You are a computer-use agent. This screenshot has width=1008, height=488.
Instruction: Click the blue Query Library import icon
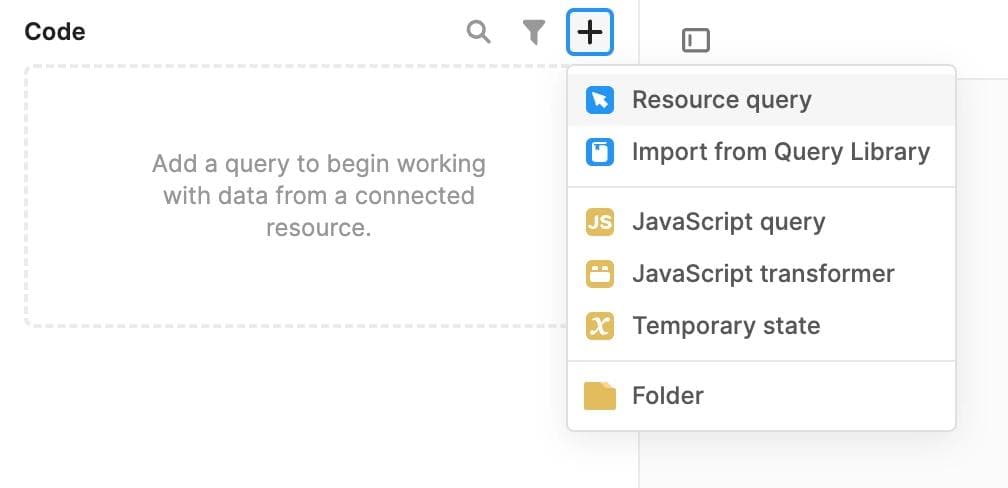click(x=599, y=152)
